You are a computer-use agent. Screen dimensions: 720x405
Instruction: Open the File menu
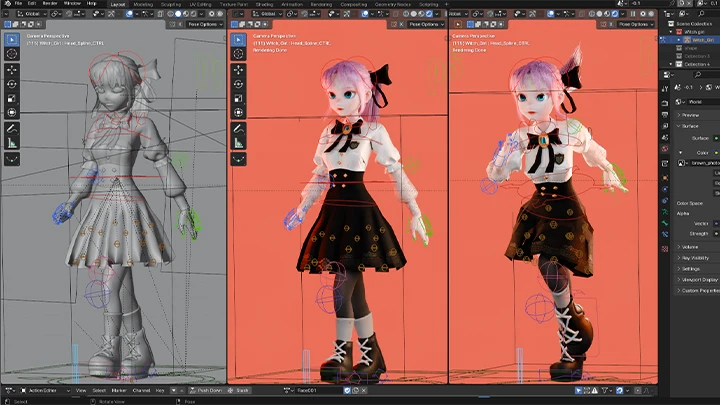[x=18, y=3]
